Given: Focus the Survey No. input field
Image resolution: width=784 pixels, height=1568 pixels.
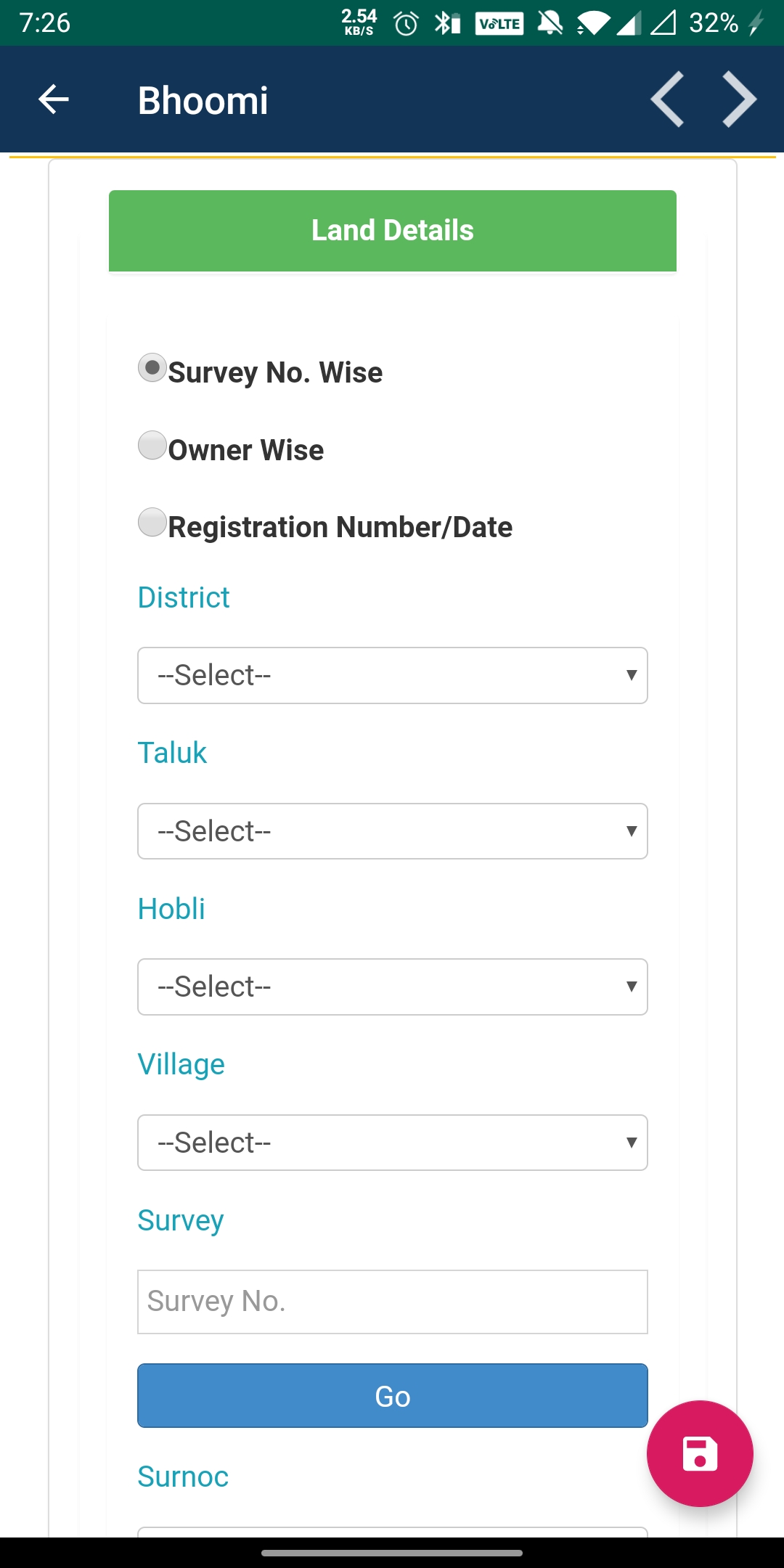Looking at the screenshot, I should (x=393, y=1302).
